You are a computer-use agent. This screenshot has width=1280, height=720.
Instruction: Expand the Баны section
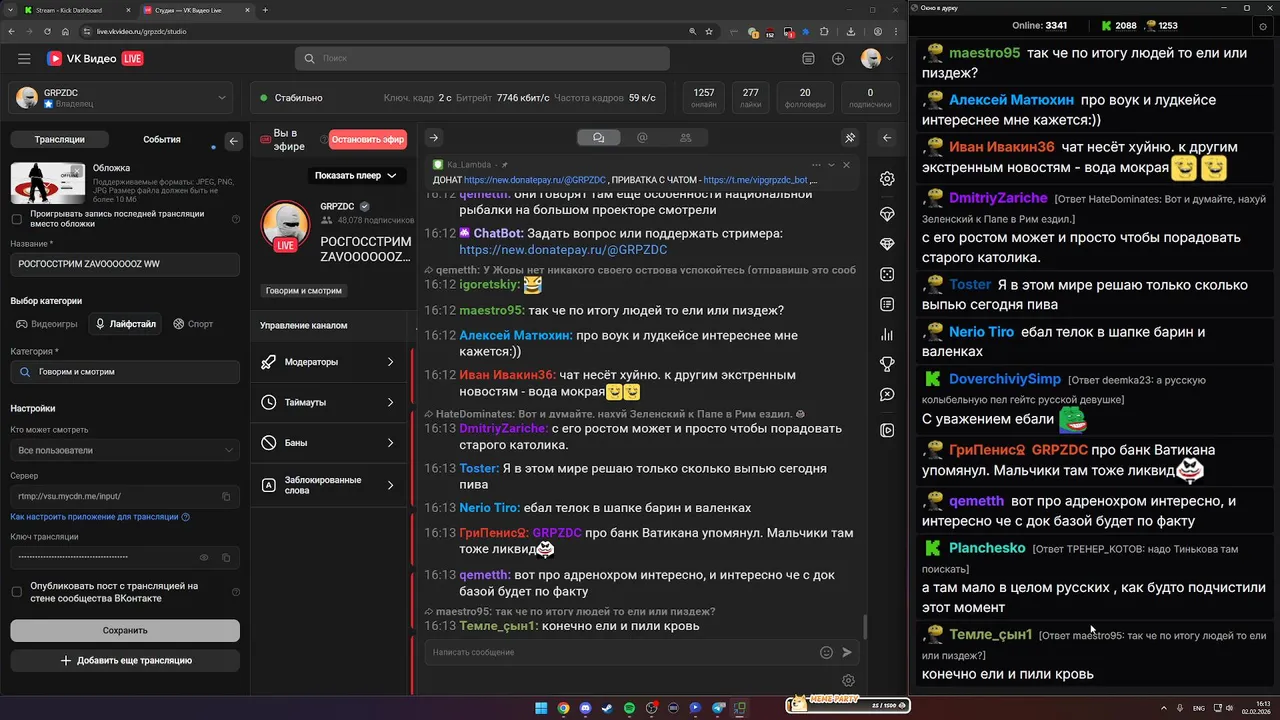pos(329,442)
